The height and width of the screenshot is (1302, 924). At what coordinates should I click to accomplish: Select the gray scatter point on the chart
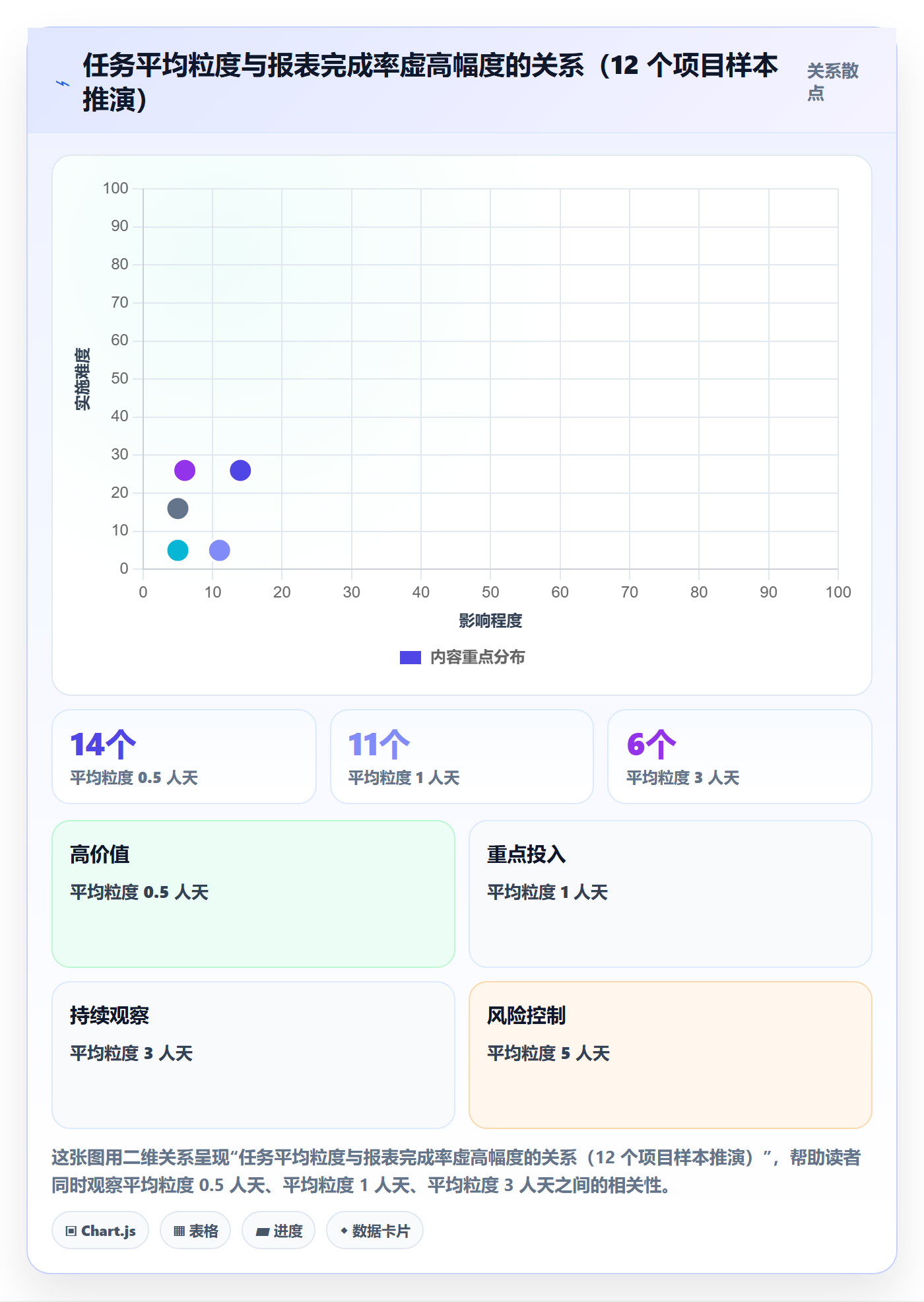click(x=178, y=508)
